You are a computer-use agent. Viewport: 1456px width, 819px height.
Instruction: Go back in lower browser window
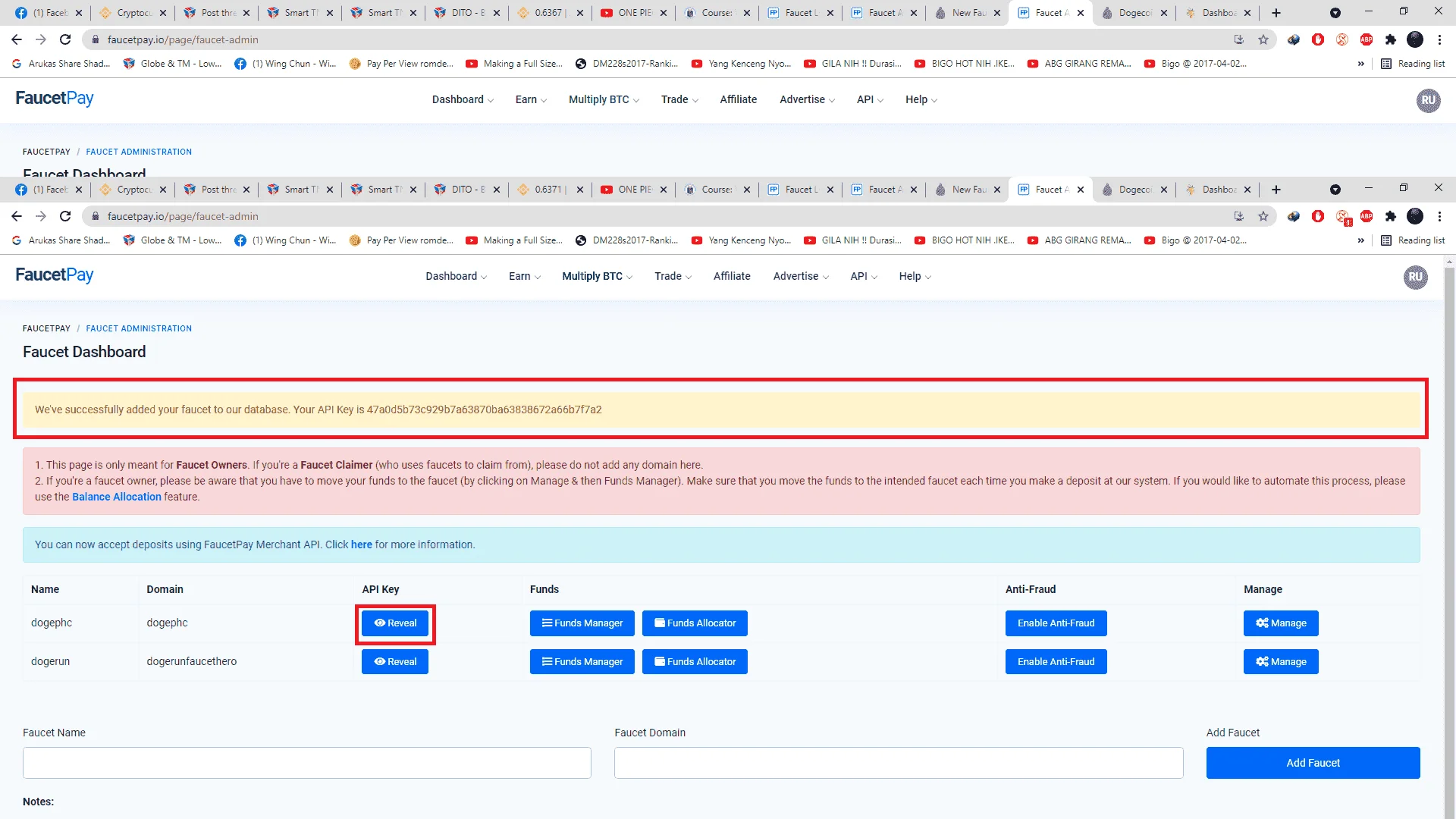pos(17,217)
